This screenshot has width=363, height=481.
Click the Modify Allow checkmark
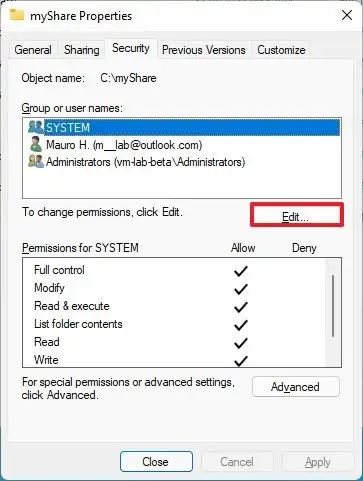click(241, 289)
